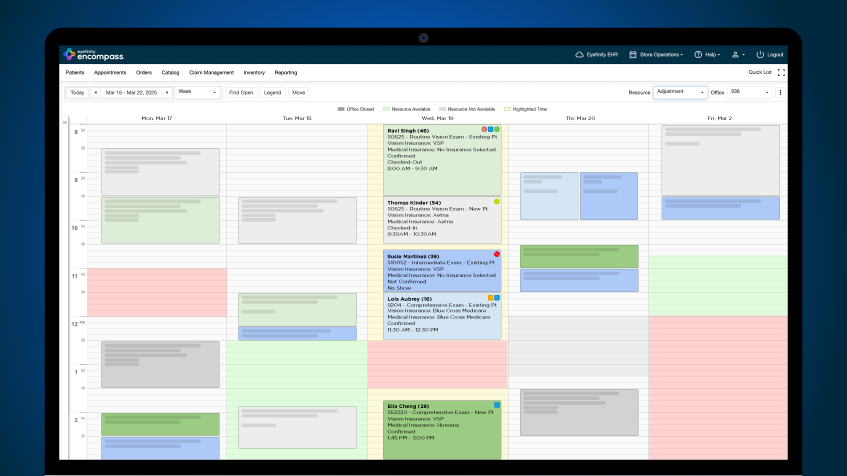
Task: Click the Find Open button
Action: (241, 92)
